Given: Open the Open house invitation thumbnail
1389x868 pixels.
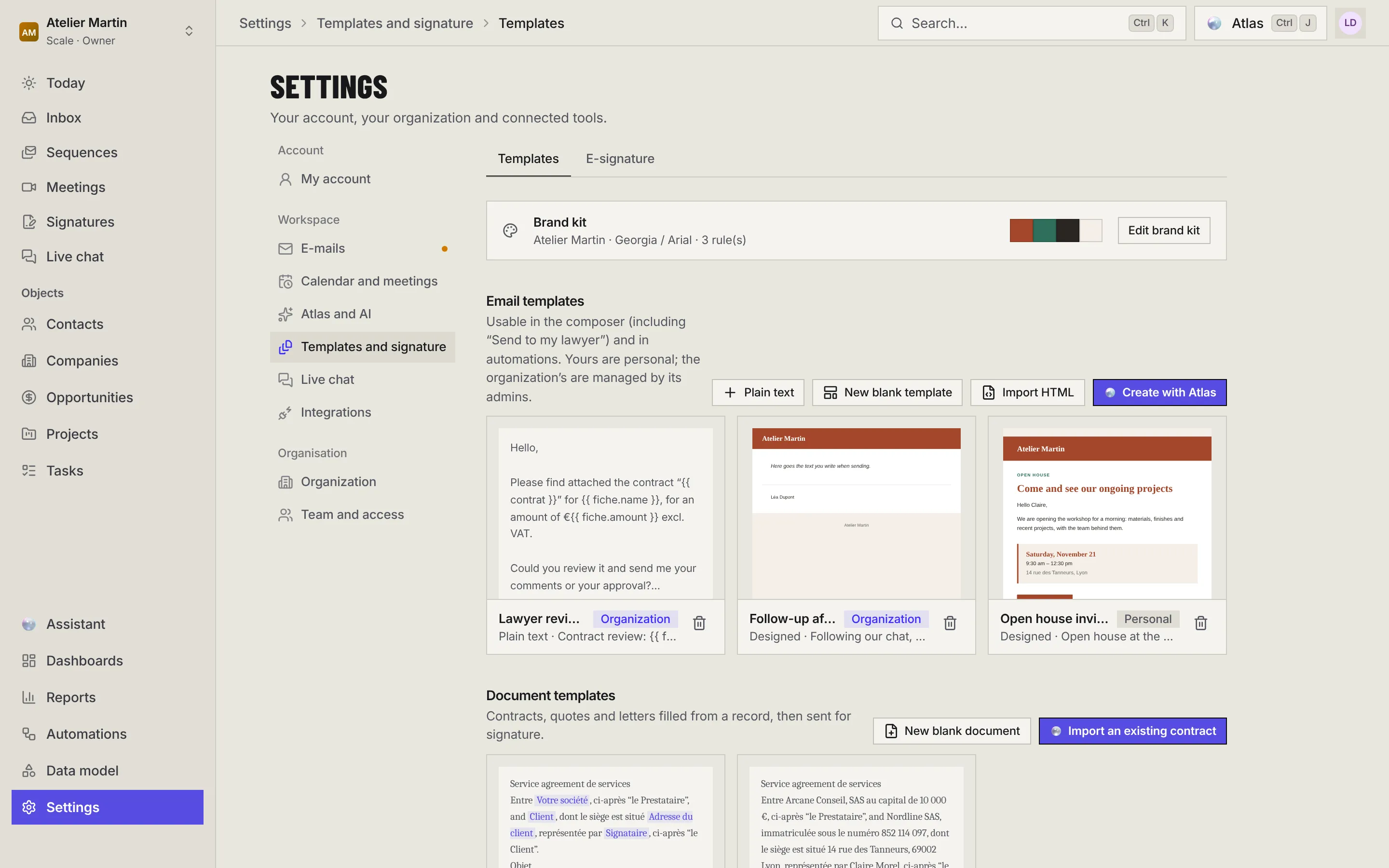Looking at the screenshot, I should 1106,508.
